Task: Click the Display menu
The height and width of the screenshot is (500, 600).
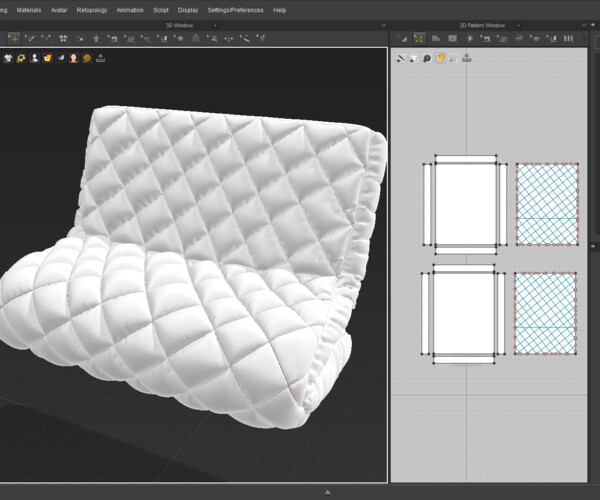Action: (x=188, y=10)
